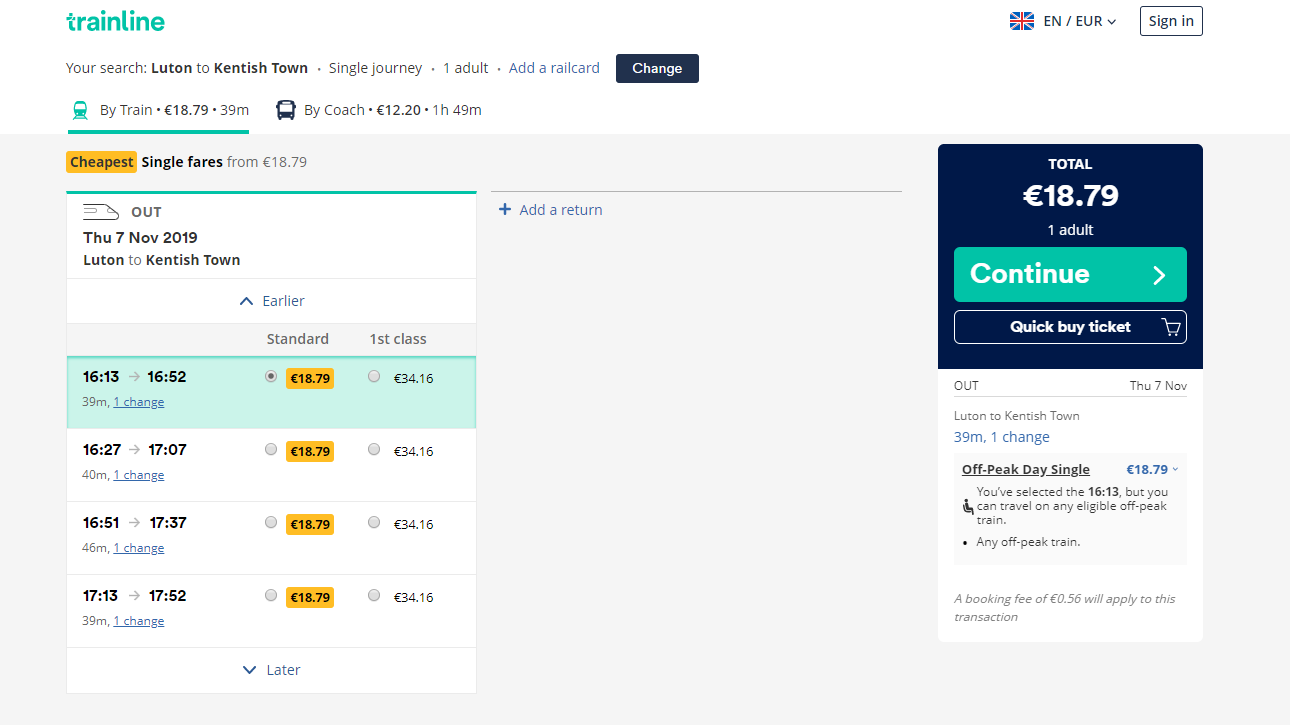Click the 16:51 → 17:37 journey row

tap(271, 538)
